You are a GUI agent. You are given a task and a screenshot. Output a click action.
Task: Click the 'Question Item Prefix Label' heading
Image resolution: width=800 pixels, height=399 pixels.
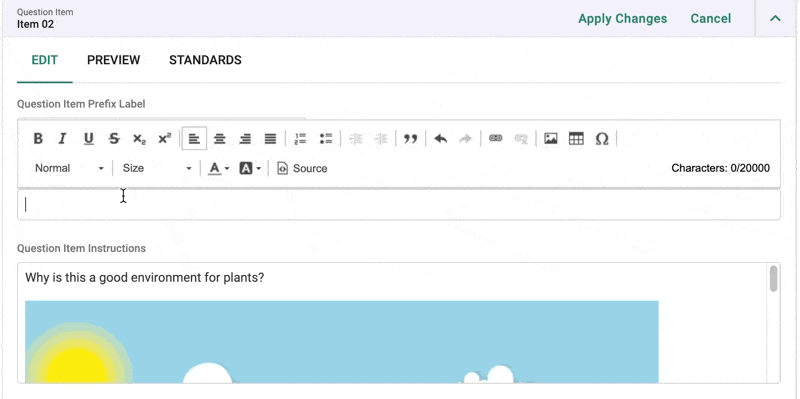pyautogui.click(x=81, y=104)
